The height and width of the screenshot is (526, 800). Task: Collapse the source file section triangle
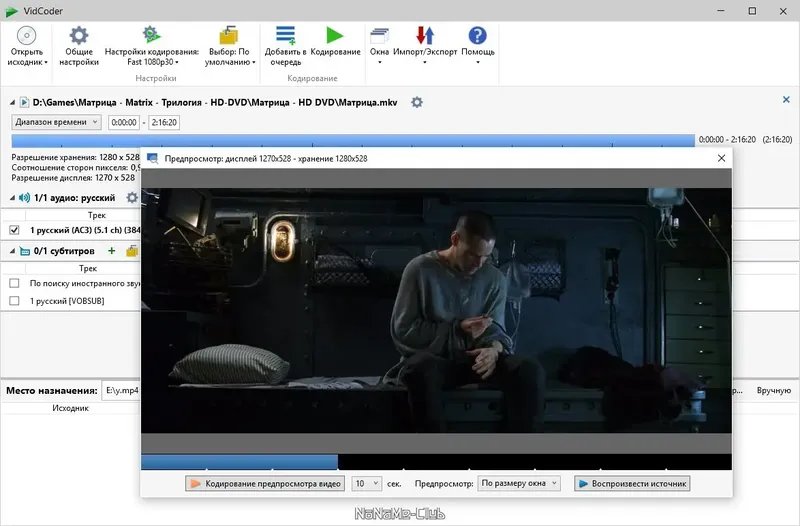coord(12,103)
